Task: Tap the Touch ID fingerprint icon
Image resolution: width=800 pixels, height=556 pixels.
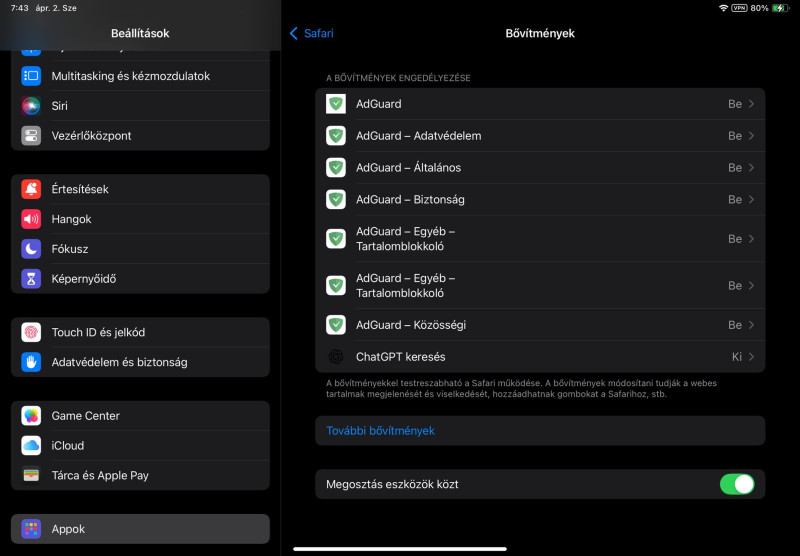Action: (31, 332)
